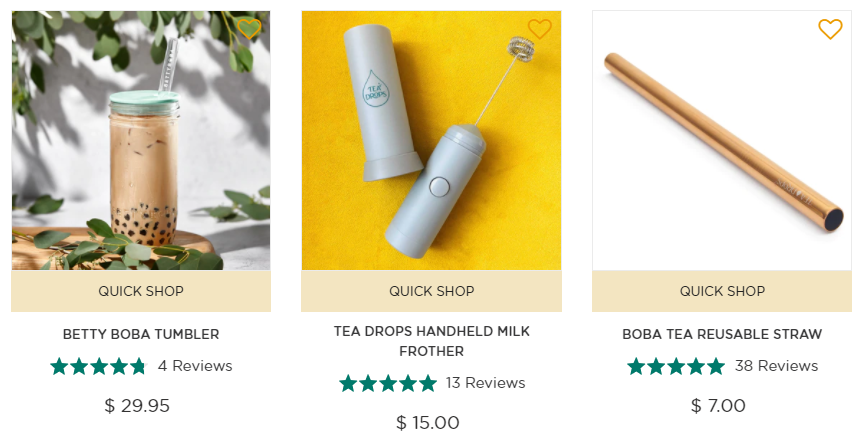Favorite the Betty Boba Tumbler with heart icon
The height and width of the screenshot is (432, 864).
point(249,29)
